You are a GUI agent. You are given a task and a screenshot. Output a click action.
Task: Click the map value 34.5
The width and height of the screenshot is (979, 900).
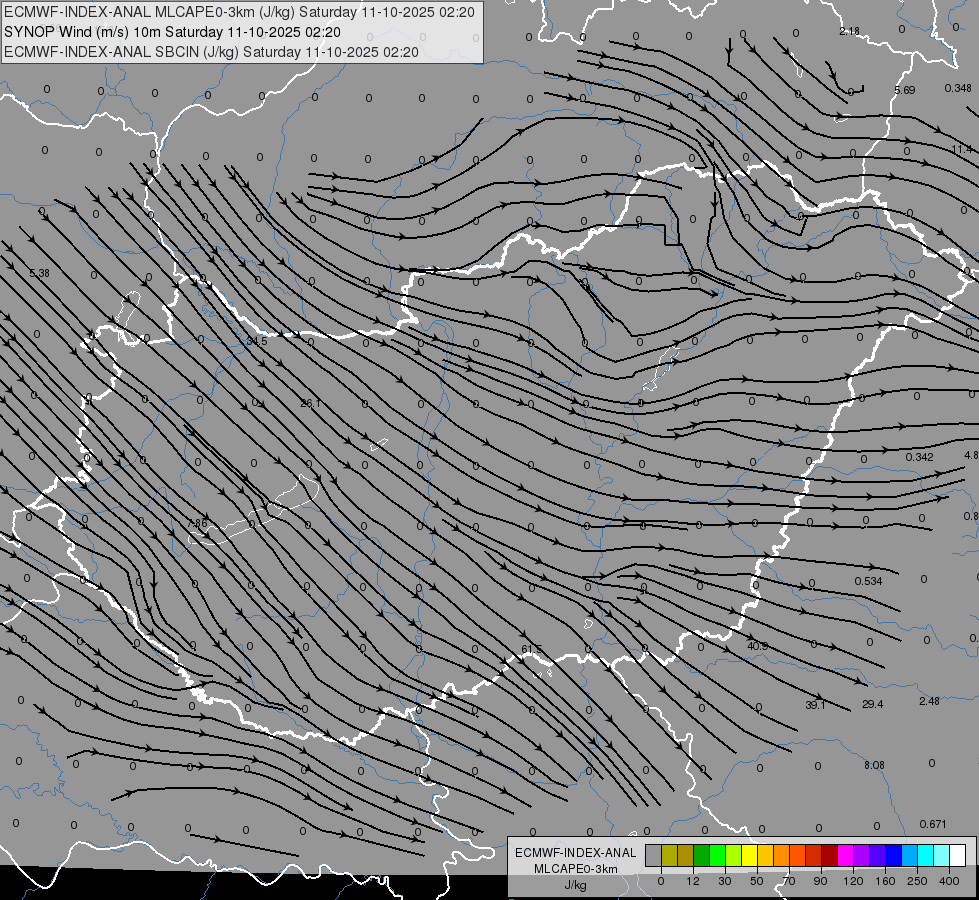click(257, 341)
